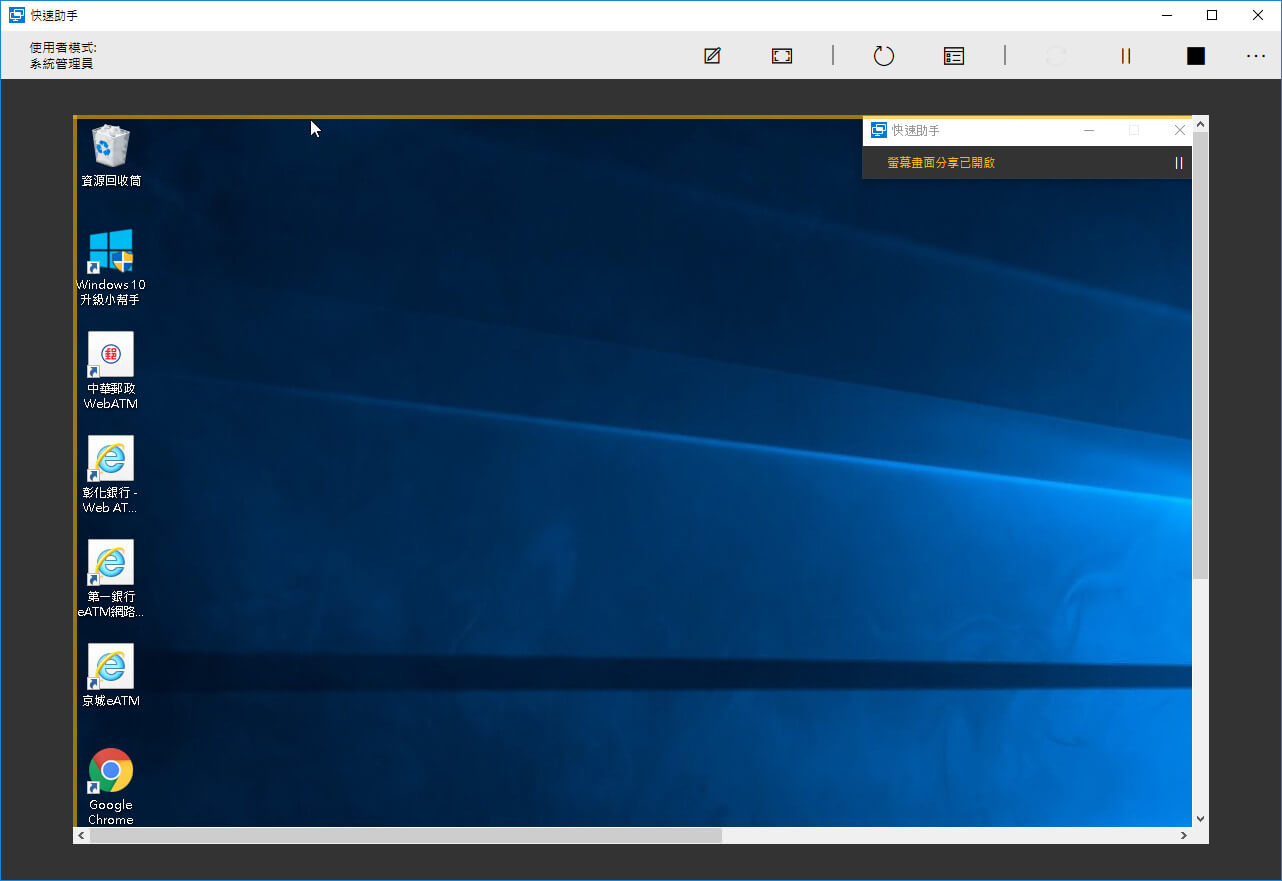Minimize the remote 快速助手 sharing window
The width and height of the screenshot is (1282, 881).
[x=1089, y=130]
